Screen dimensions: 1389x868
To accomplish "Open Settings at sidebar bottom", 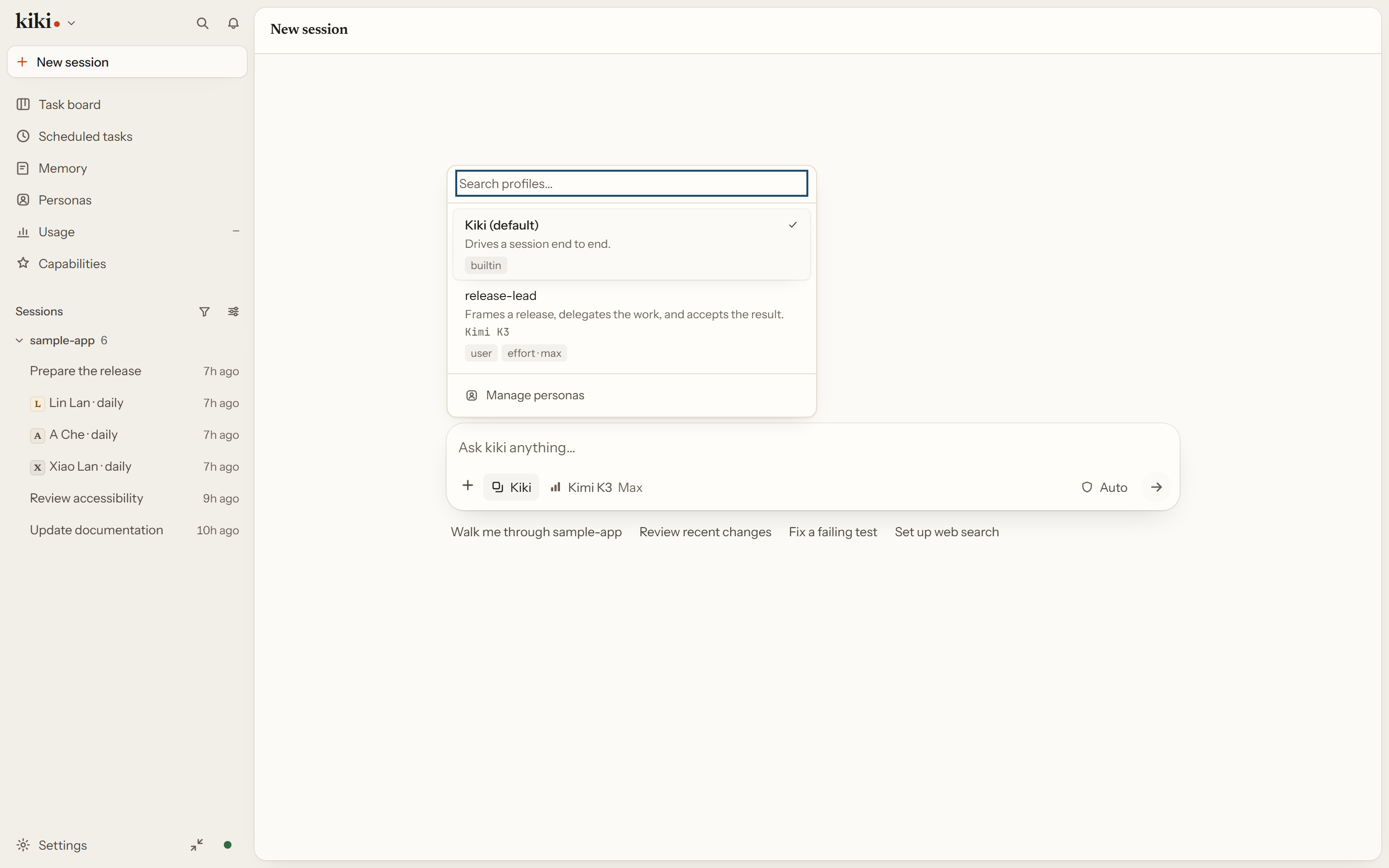I will [x=52, y=845].
